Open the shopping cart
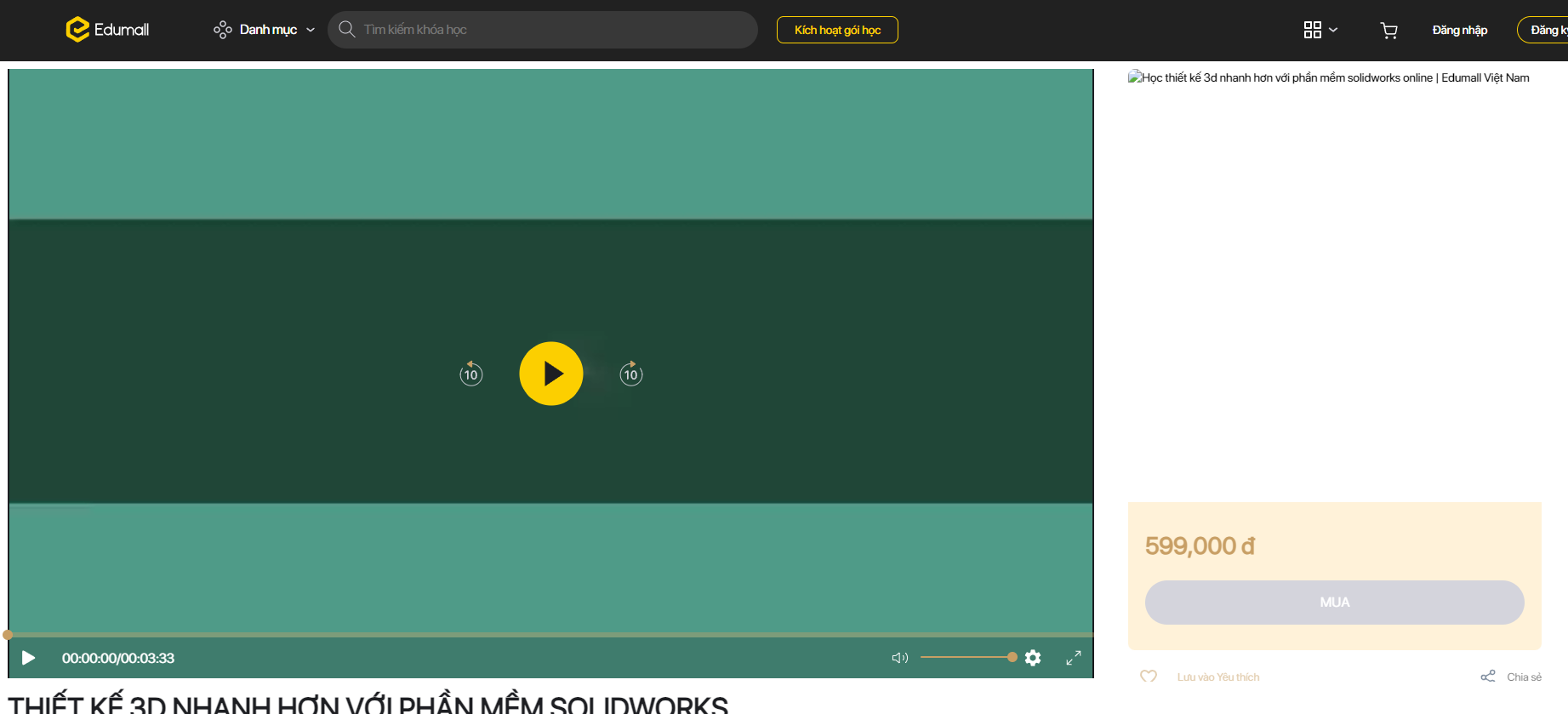This screenshot has height=714, width=1568. [1388, 31]
